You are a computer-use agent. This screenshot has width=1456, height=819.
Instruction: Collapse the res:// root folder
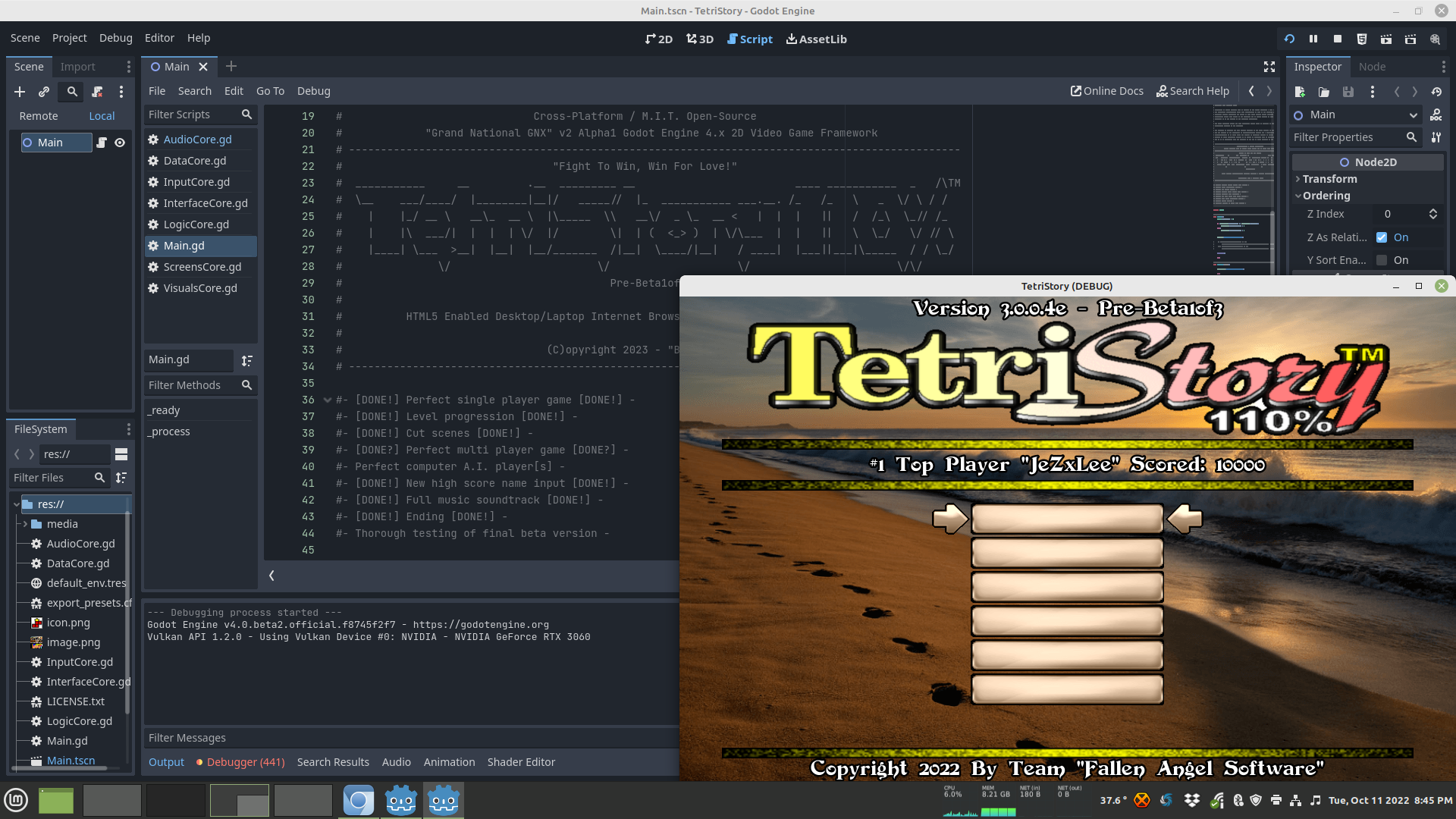[x=16, y=504]
